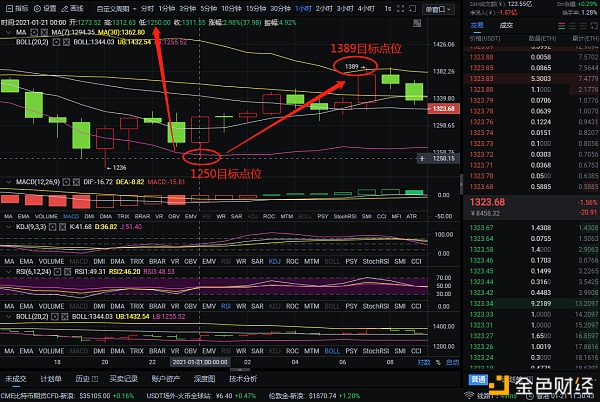The width and height of the screenshot is (600, 402).
Task: Show both asks and bids in order book
Action: click(561, 26)
